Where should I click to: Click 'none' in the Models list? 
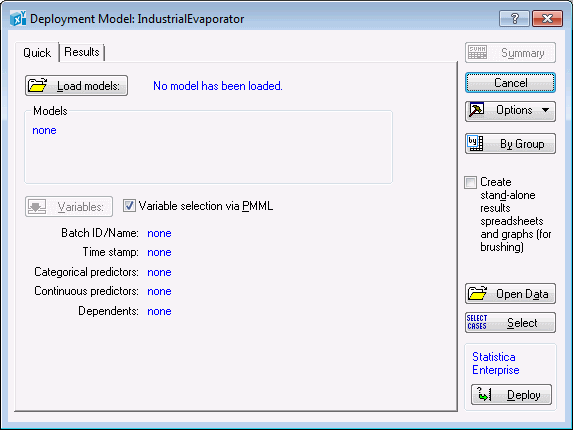pyautogui.click(x=44, y=130)
